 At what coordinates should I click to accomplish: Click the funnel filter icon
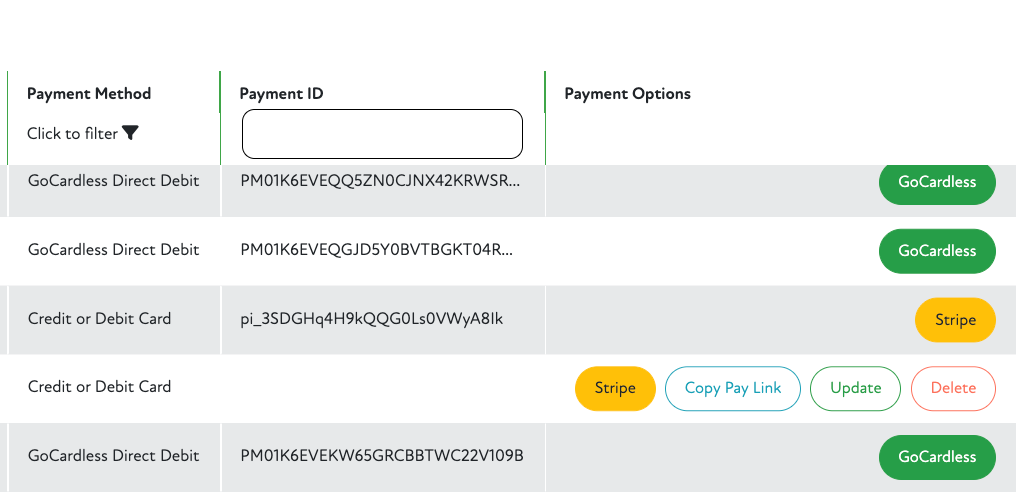(x=130, y=133)
